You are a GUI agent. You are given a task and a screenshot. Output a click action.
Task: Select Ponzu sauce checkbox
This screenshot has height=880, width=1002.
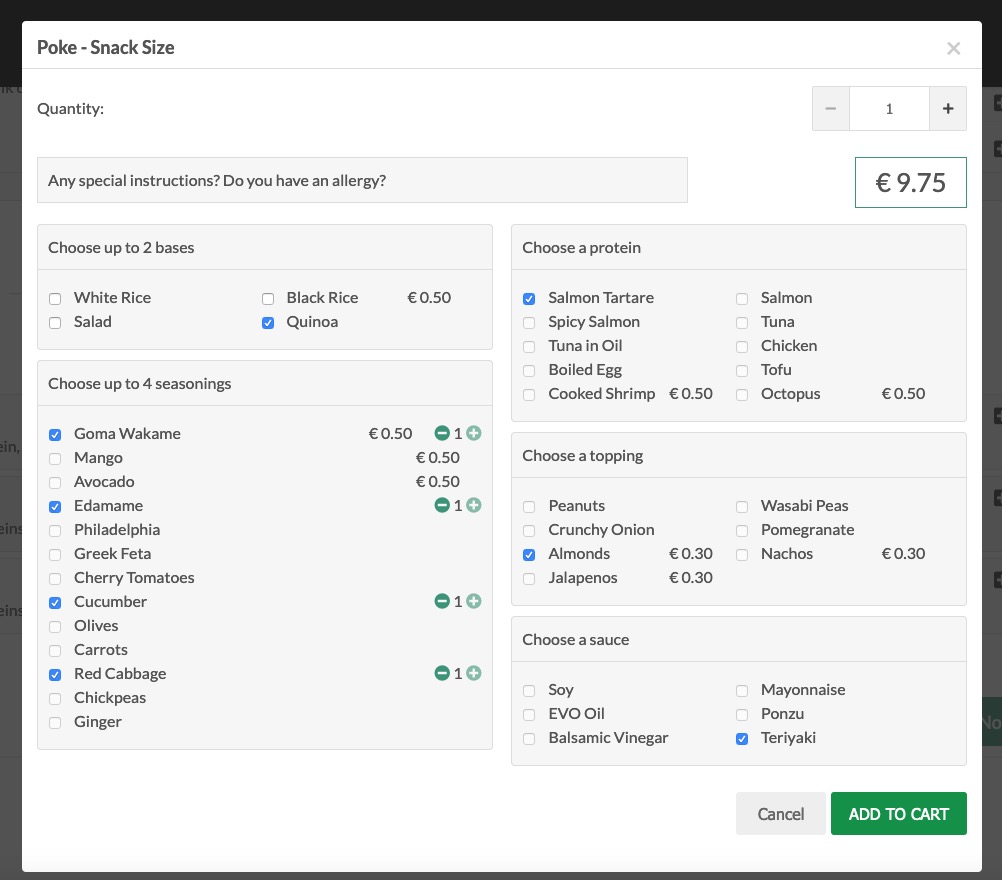coord(742,714)
